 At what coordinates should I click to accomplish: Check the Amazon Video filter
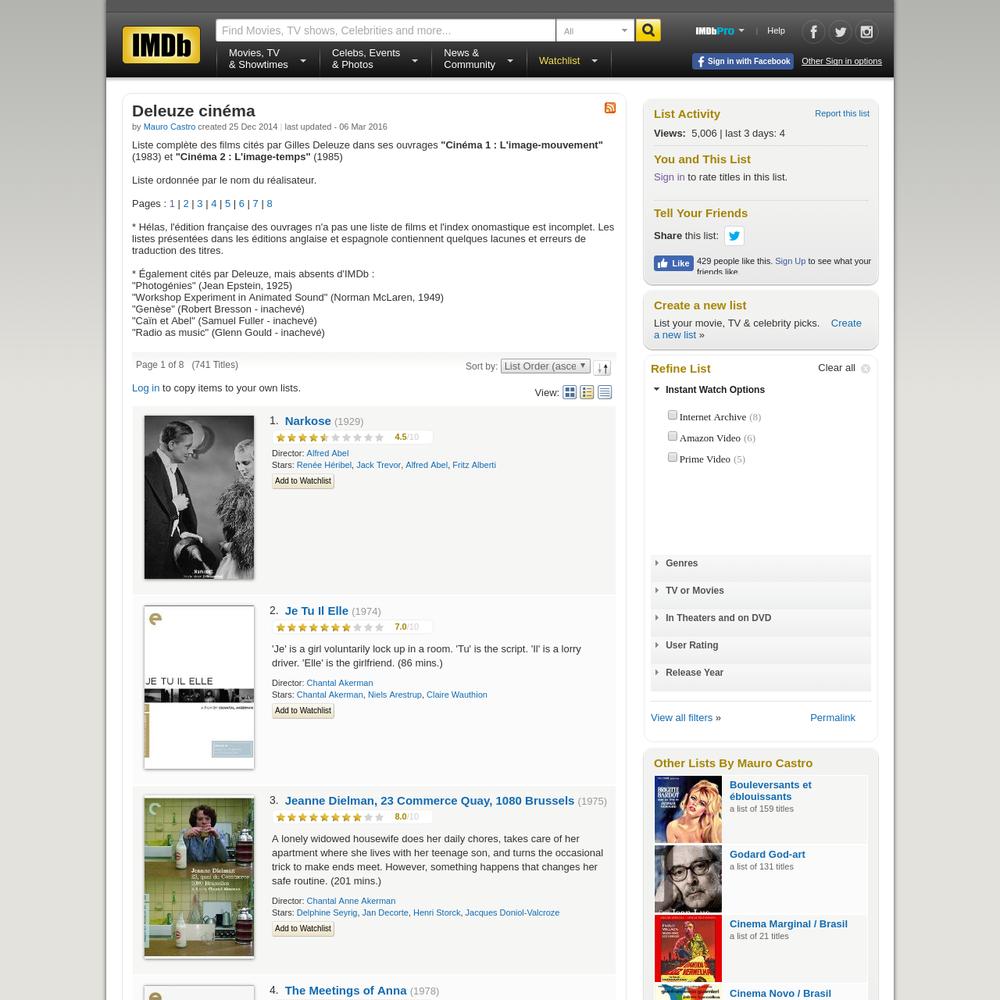pos(672,436)
